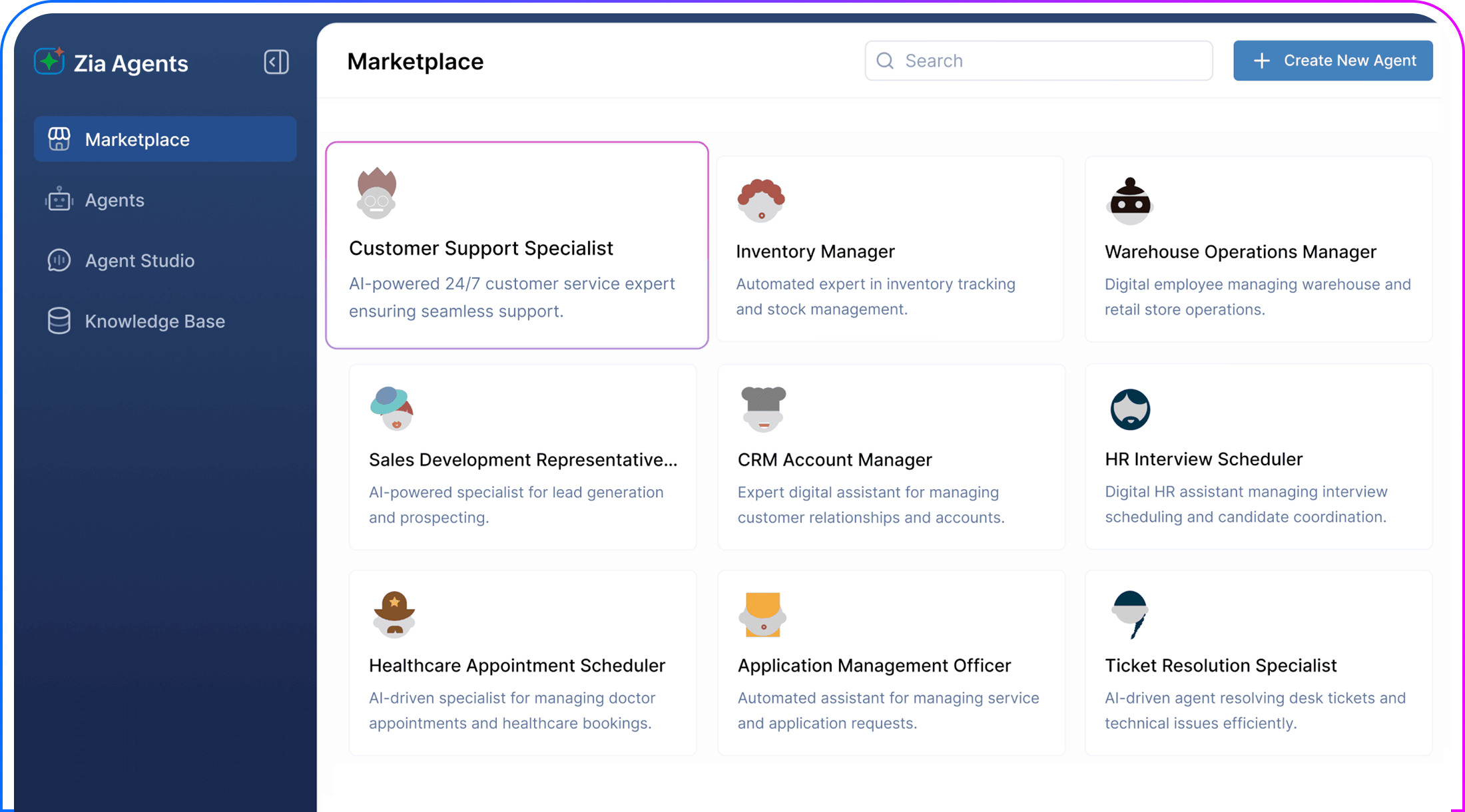Click the Ticket Resolution Specialist avatar
The image size is (1465, 812).
click(1131, 614)
